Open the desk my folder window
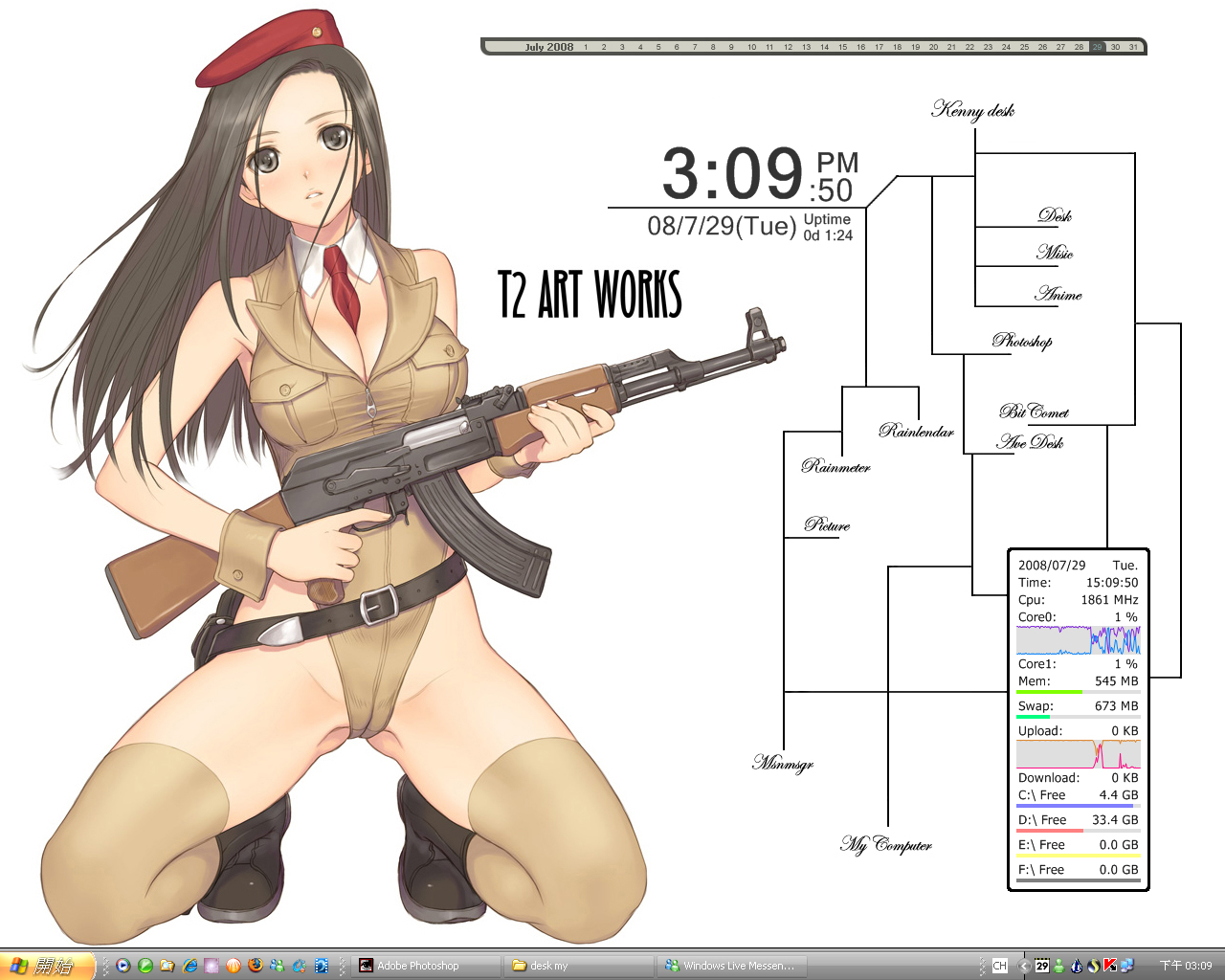The width and height of the screenshot is (1225, 980). pyautogui.click(x=578, y=966)
